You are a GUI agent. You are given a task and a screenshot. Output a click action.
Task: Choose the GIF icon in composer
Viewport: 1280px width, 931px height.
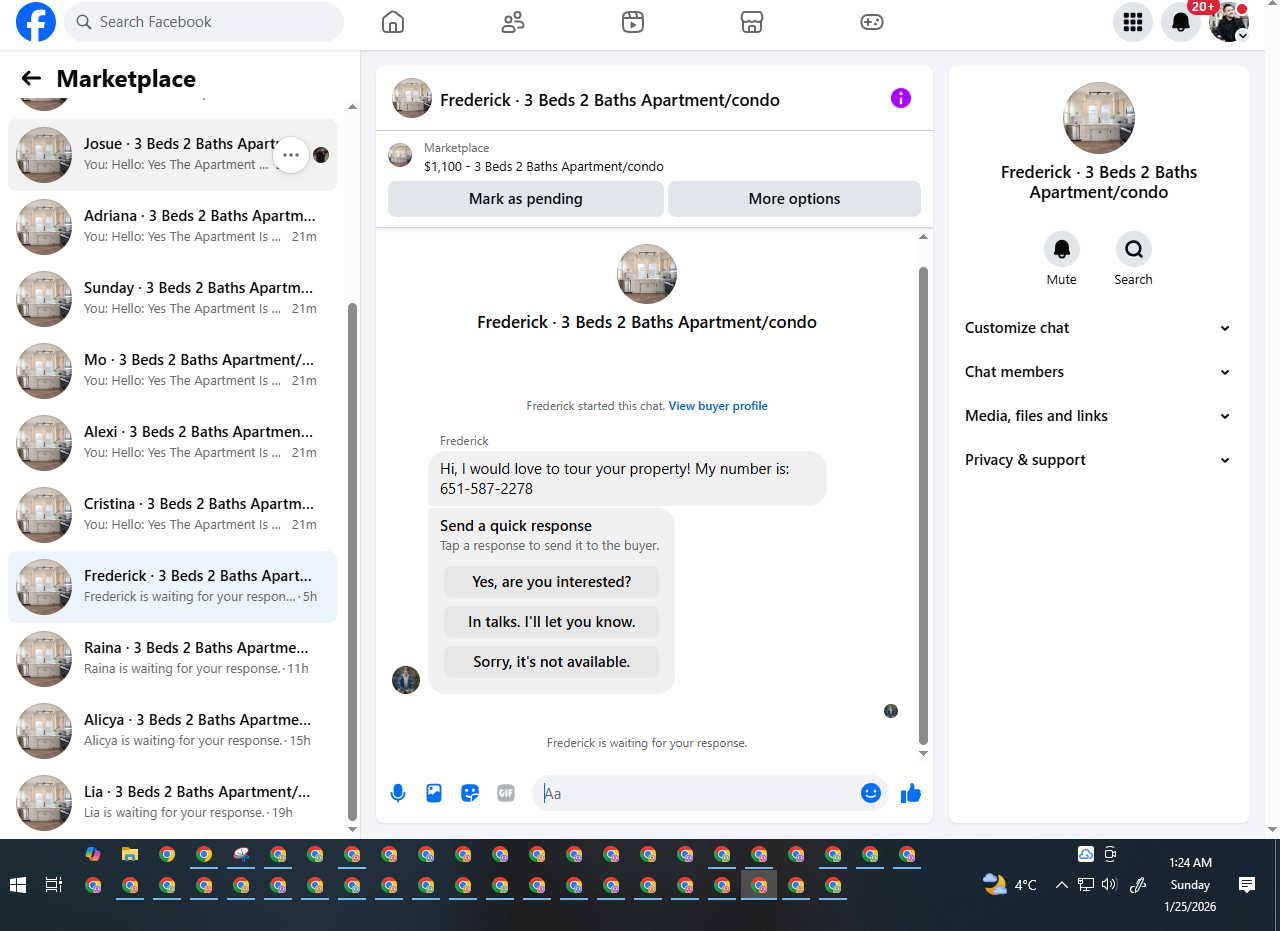pos(506,793)
